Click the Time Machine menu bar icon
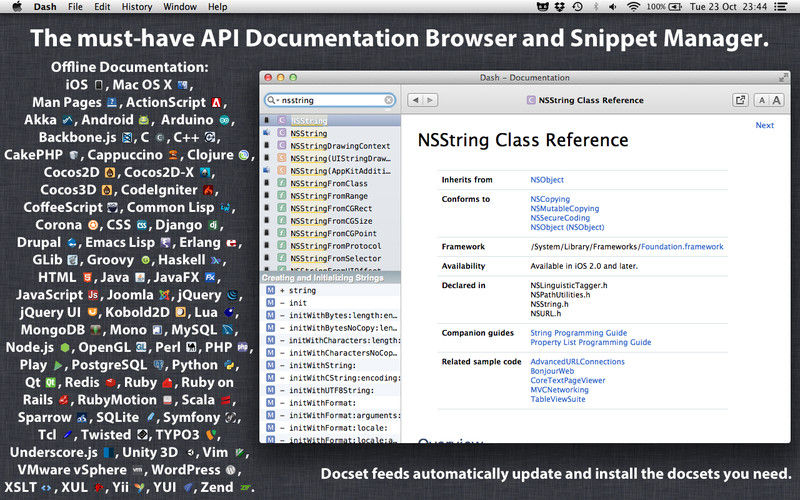 [x=578, y=7]
